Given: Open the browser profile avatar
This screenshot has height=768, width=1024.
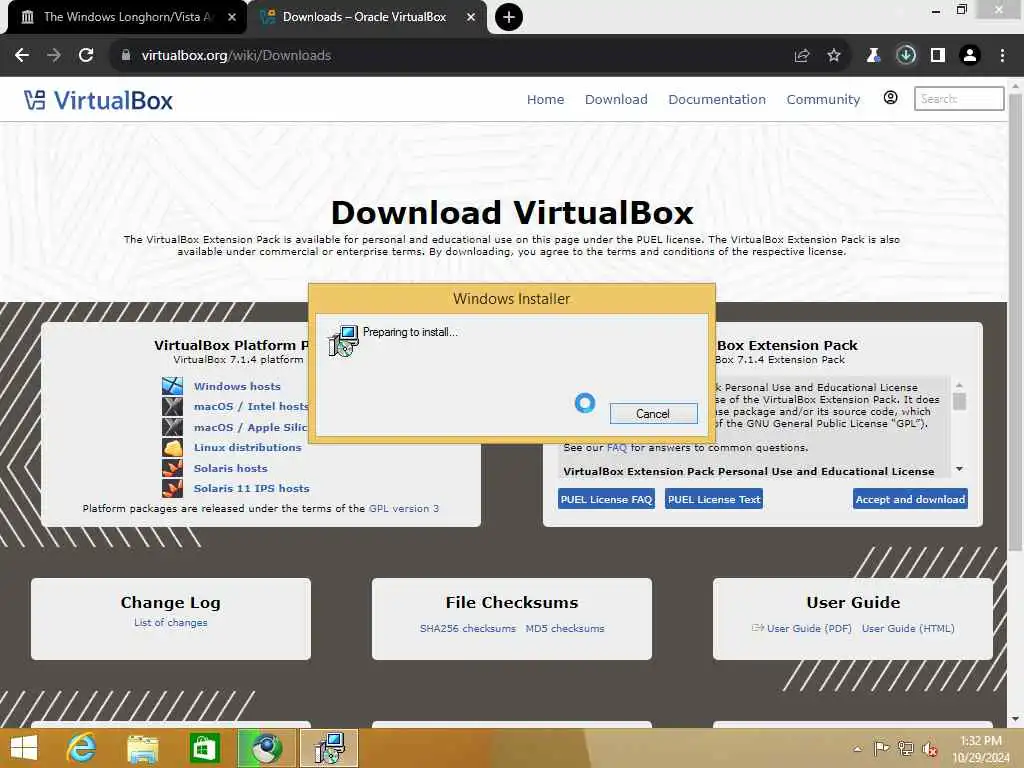Looking at the screenshot, I should 970,56.
